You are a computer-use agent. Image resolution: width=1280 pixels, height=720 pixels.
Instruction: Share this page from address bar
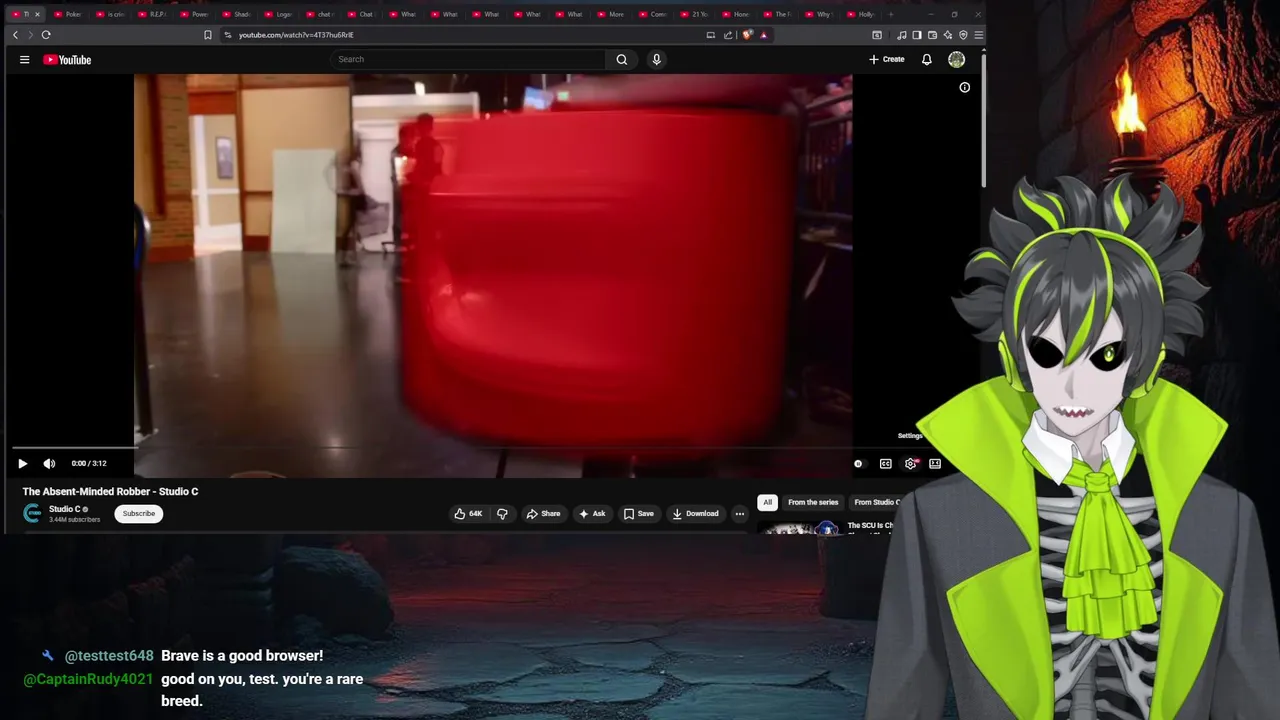pyautogui.click(x=728, y=35)
